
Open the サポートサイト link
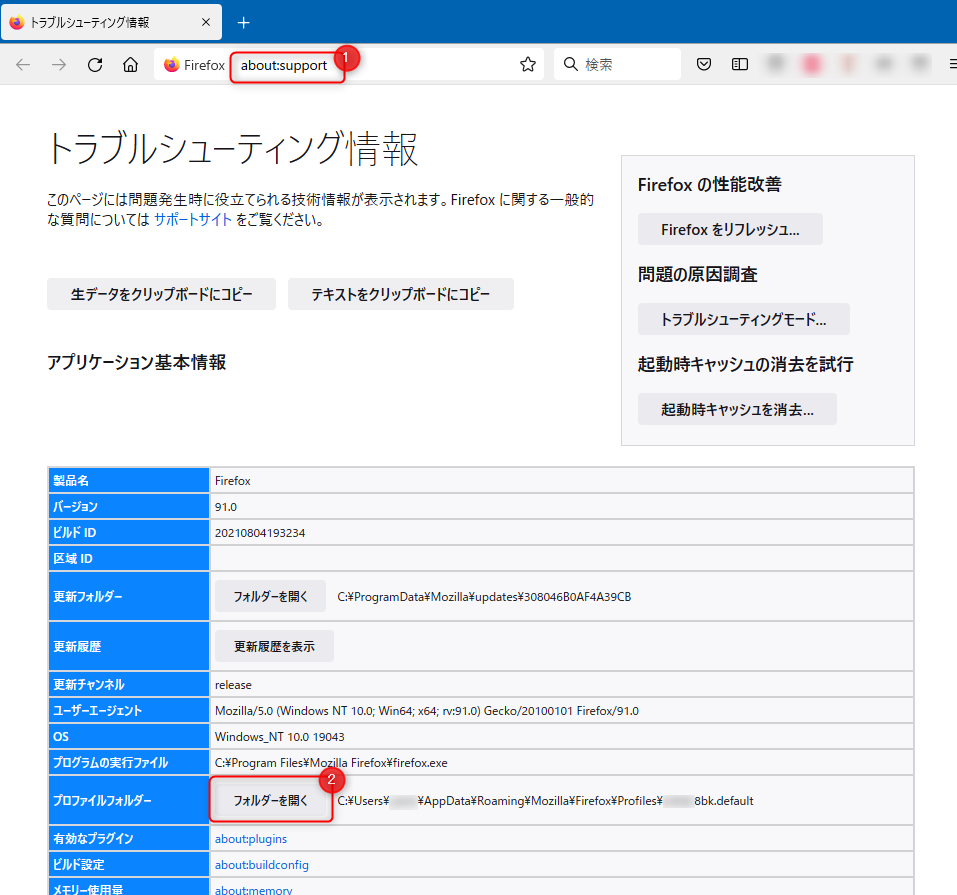point(193,220)
